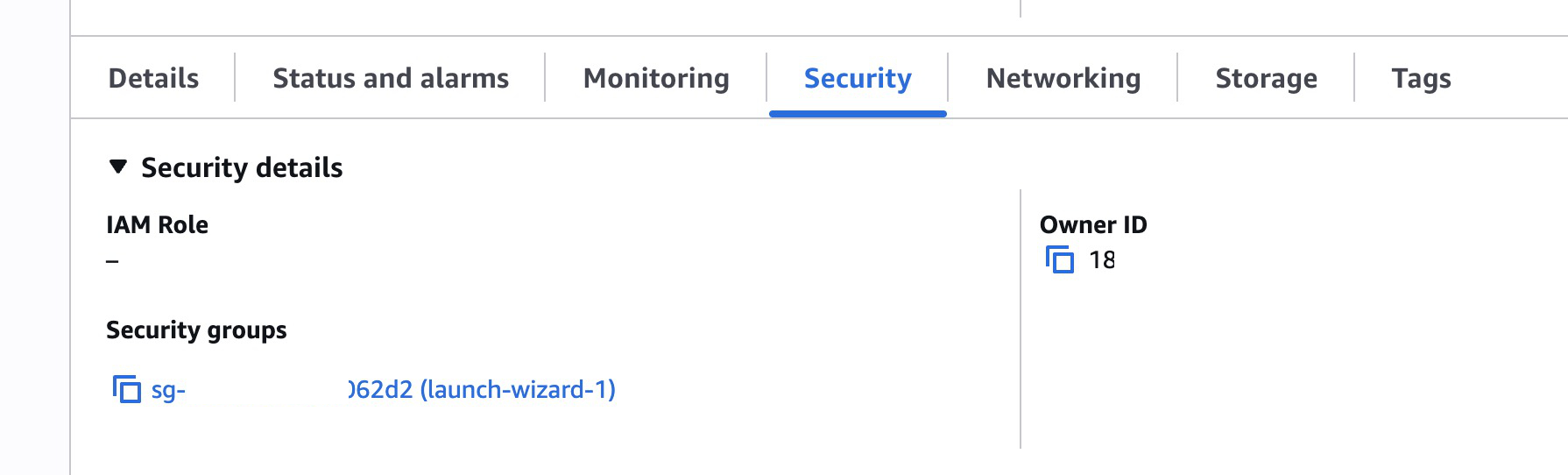Go to the Monitoring tab
The image size is (1568, 475).
coord(656,78)
